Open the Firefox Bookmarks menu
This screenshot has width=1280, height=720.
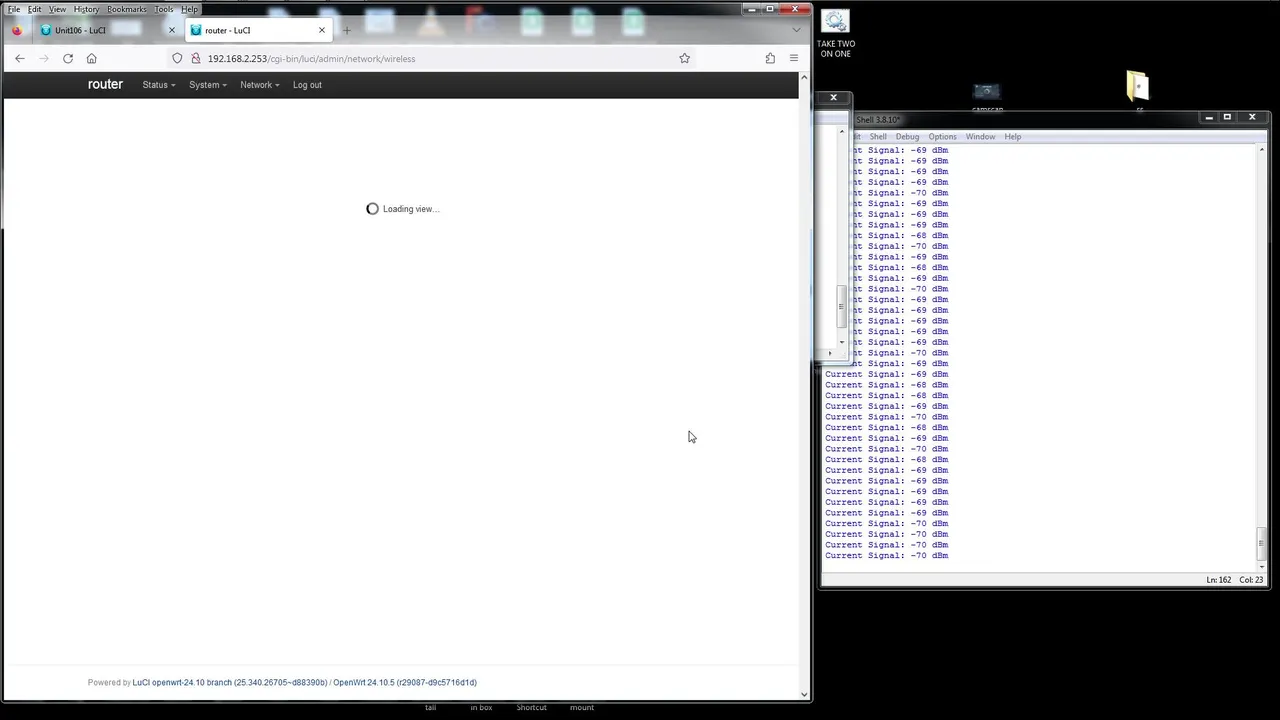point(127,9)
